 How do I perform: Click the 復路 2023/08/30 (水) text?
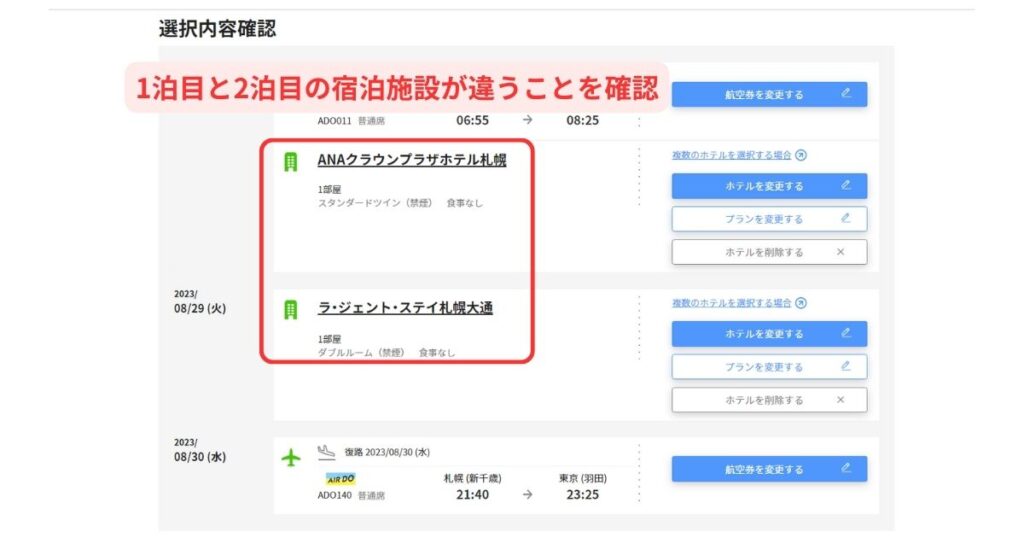click(x=387, y=452)
